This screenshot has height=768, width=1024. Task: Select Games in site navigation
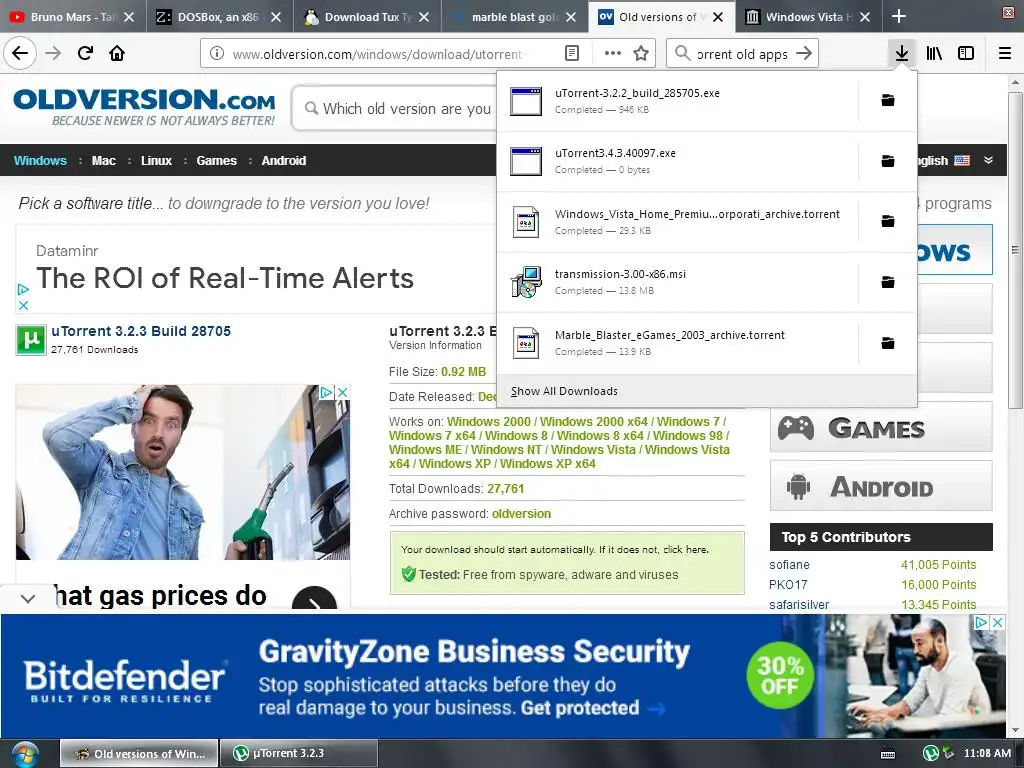click(x=216, y=161)
